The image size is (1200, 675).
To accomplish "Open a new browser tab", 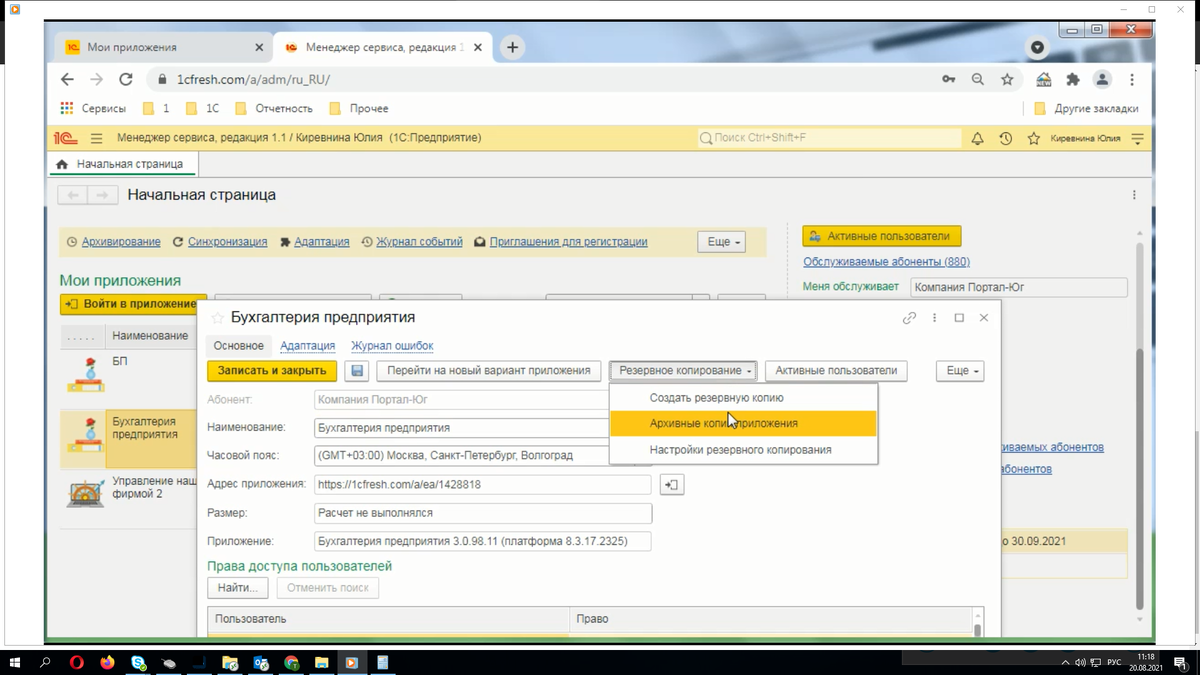I will coord(512,47).
